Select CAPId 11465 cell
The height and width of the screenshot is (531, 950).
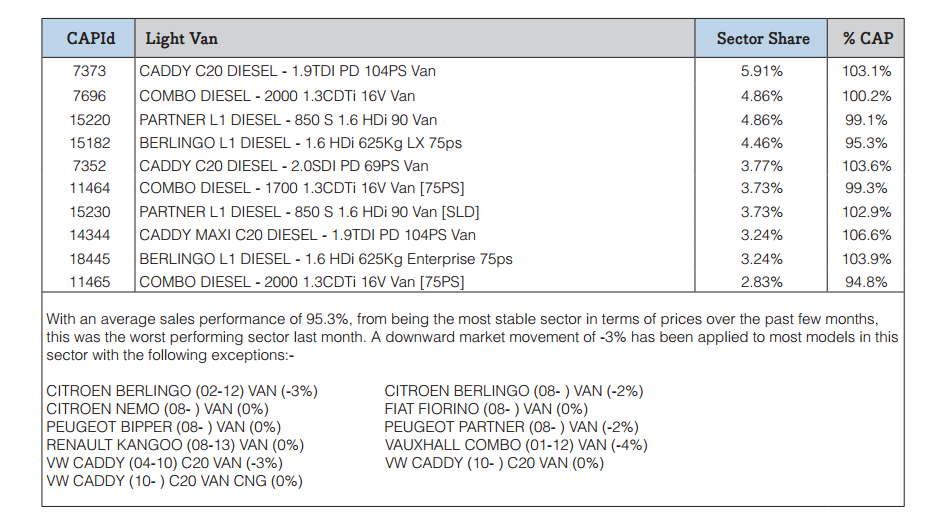tap(90, 282)
